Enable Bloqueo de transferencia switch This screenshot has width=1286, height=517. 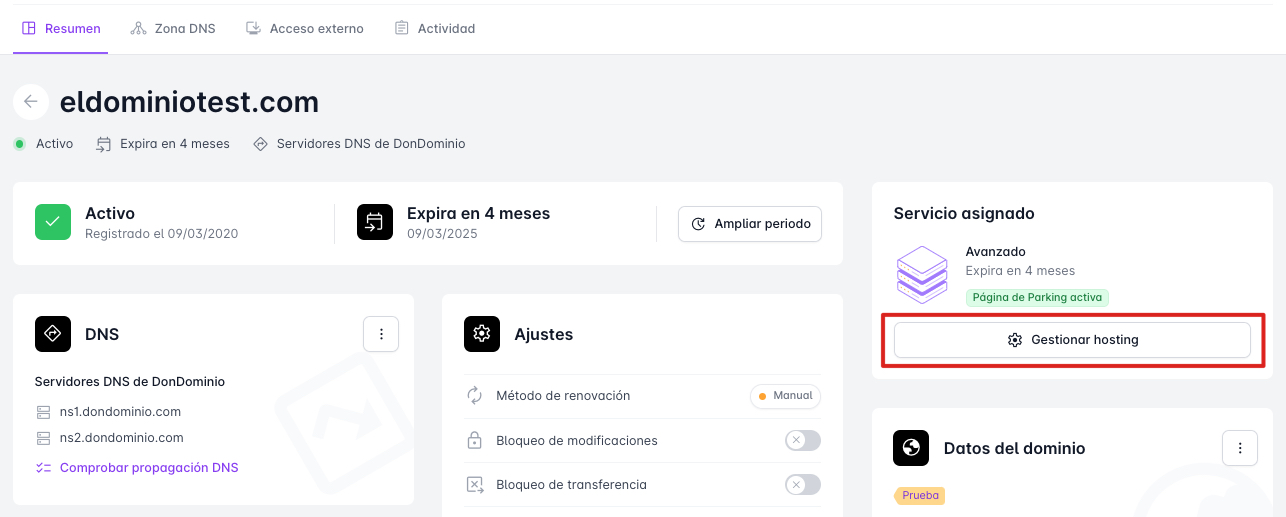tap(802, 485)
